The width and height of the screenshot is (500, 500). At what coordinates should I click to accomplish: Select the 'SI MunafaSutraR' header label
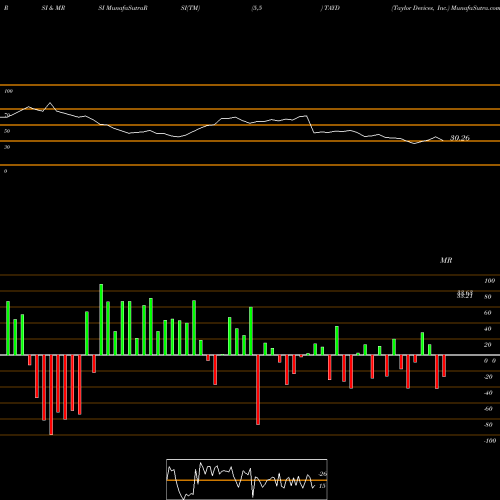[123, 8]
